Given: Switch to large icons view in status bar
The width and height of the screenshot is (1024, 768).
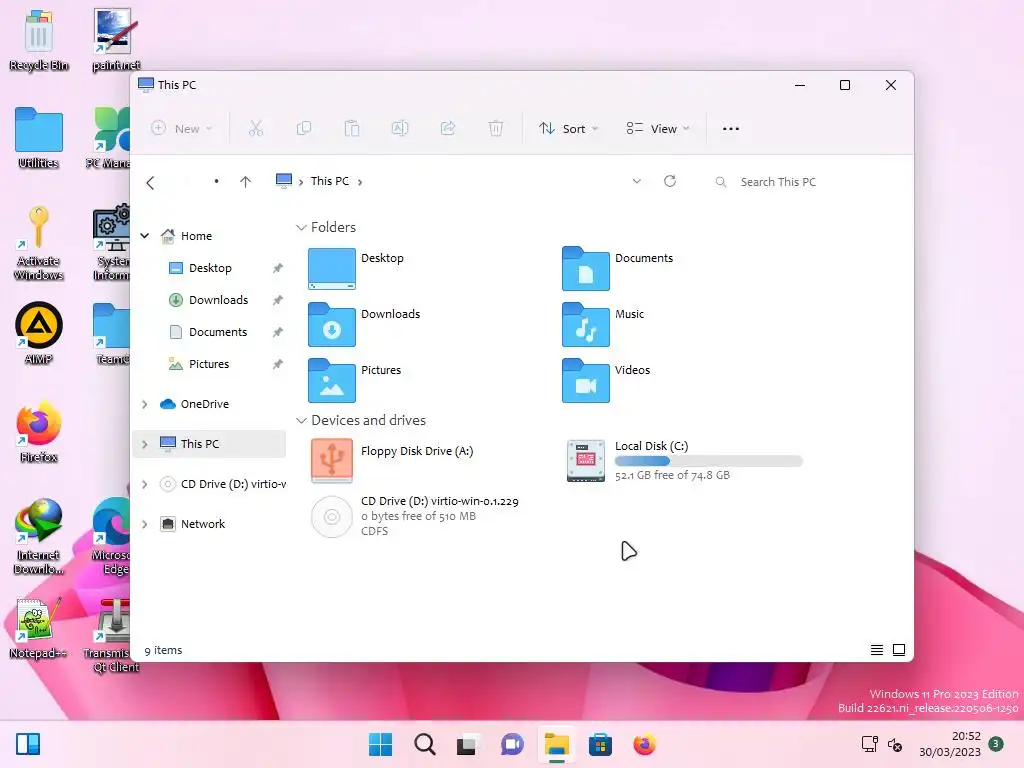Looking at the screenshot, I should tap(899, 650).
